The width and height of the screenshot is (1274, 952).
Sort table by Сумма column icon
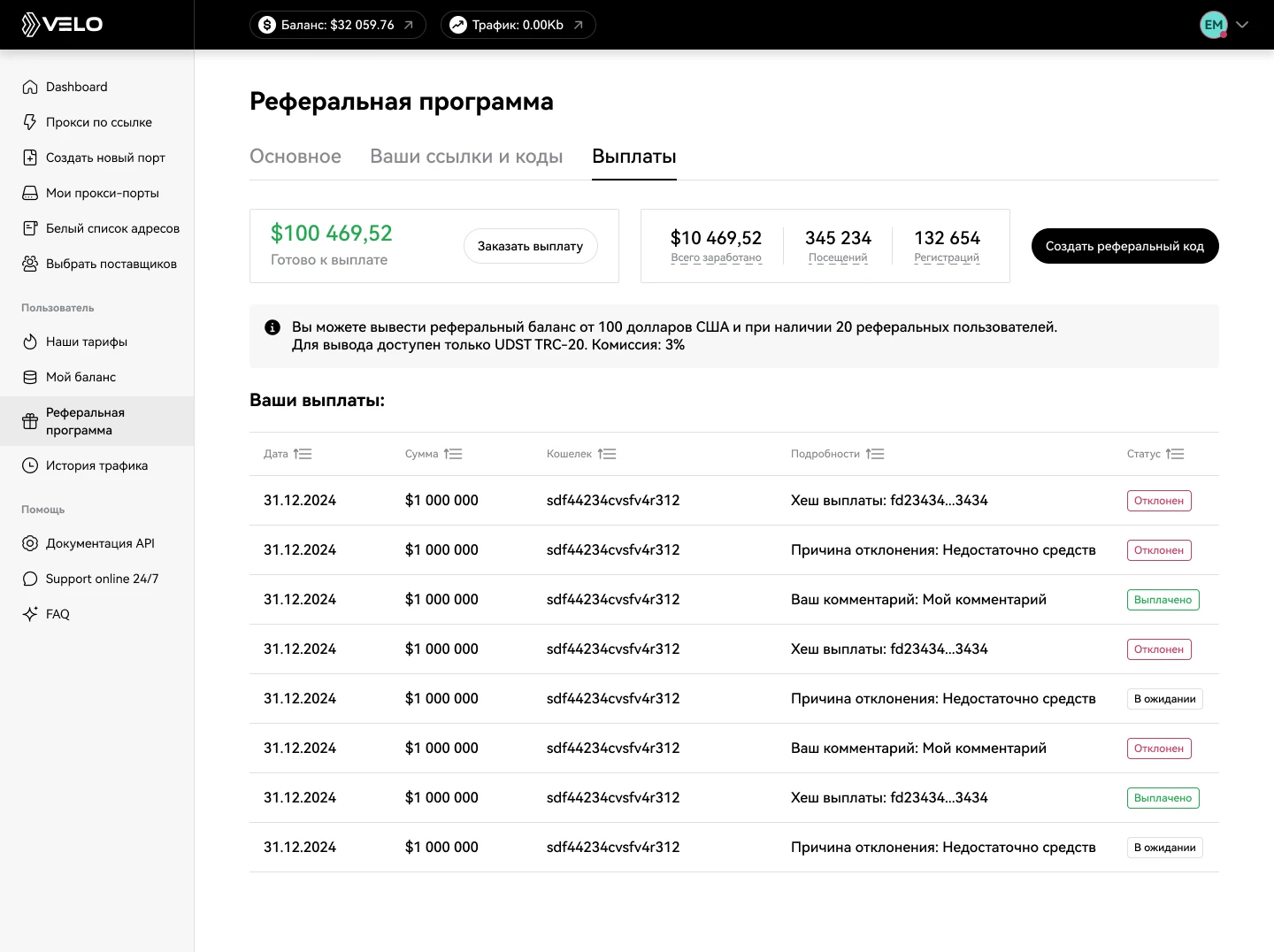coord(453,454)
